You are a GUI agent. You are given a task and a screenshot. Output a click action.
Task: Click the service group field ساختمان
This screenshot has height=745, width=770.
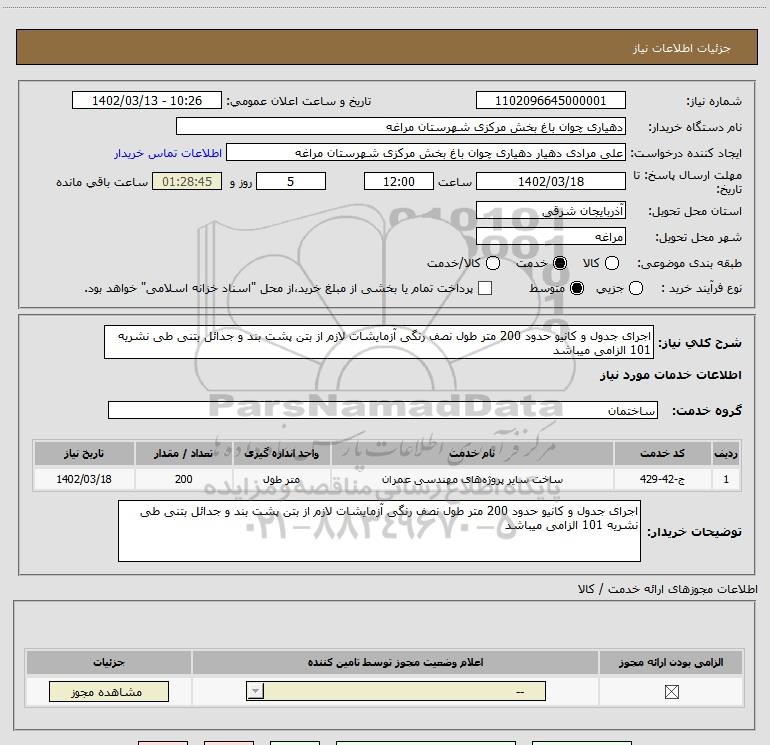(383, 410)
